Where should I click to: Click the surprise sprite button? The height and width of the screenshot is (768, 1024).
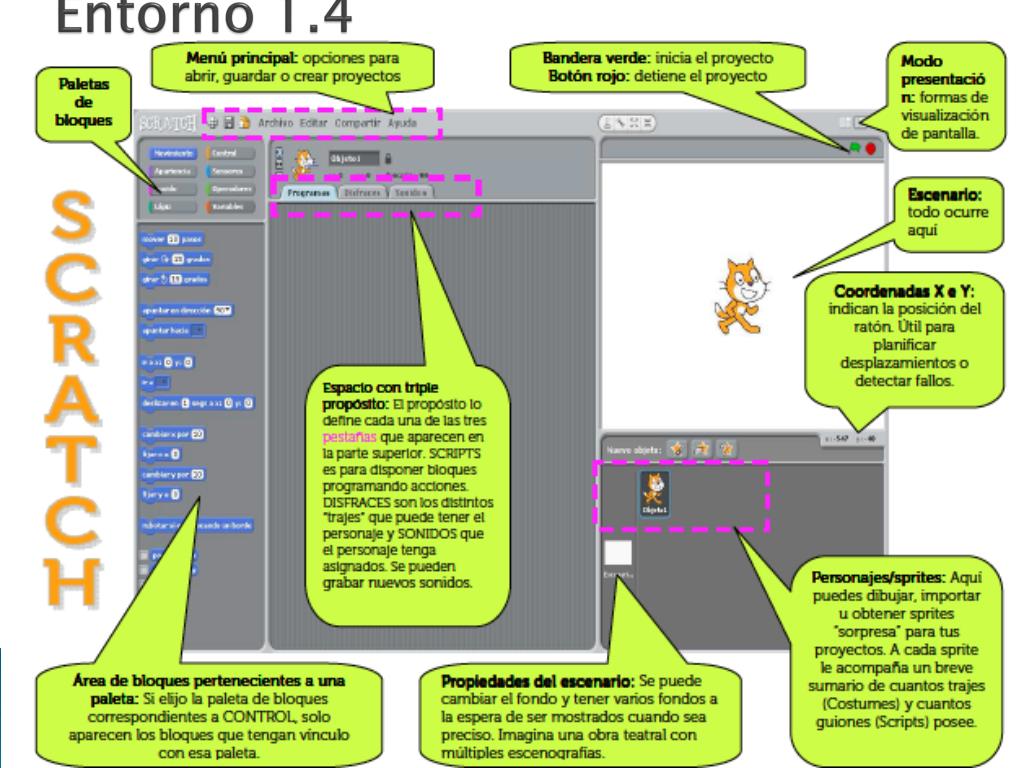[x=726, y=449]
